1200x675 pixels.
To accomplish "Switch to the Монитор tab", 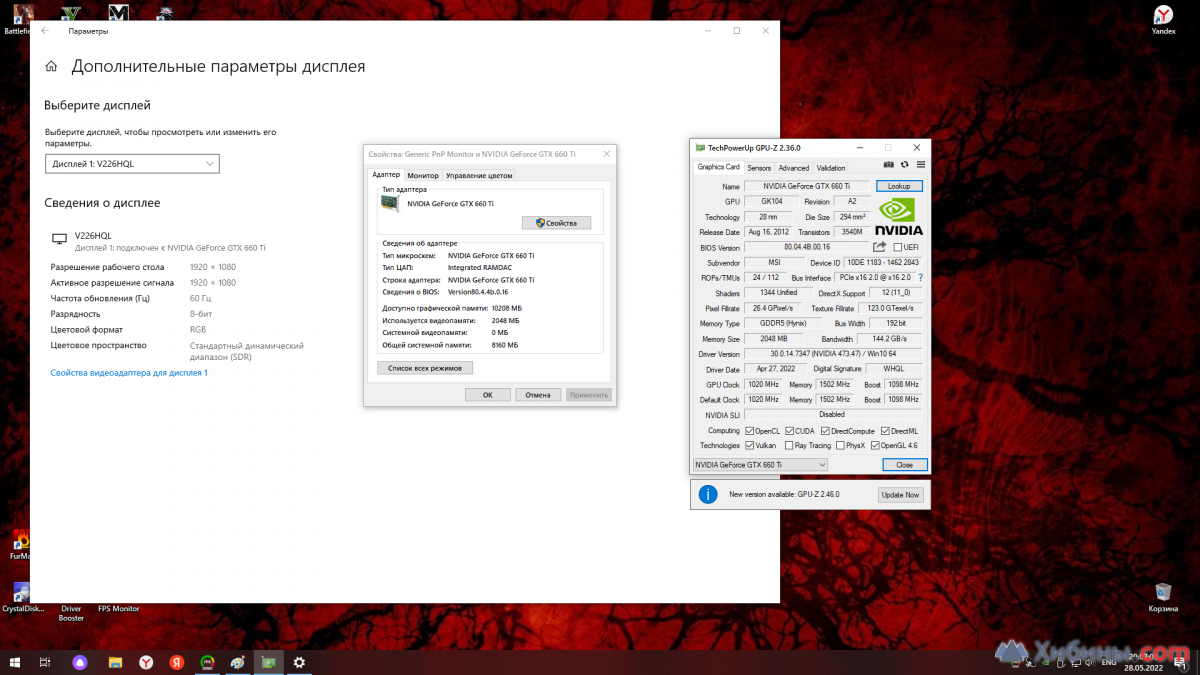I will point(423,175).
